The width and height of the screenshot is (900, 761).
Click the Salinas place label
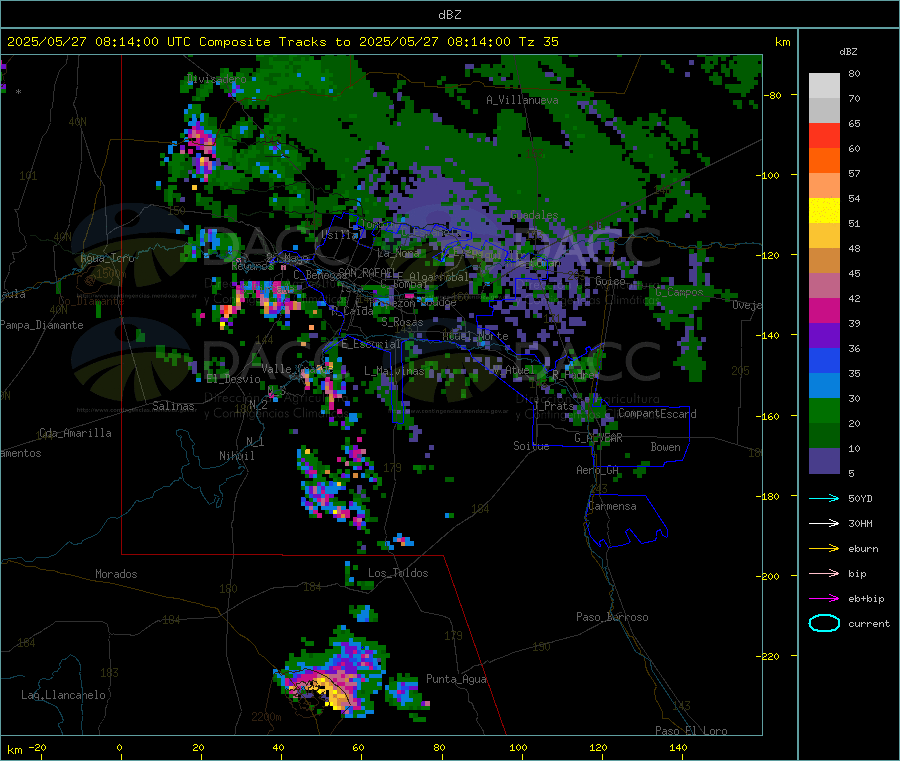pos(173,406)
